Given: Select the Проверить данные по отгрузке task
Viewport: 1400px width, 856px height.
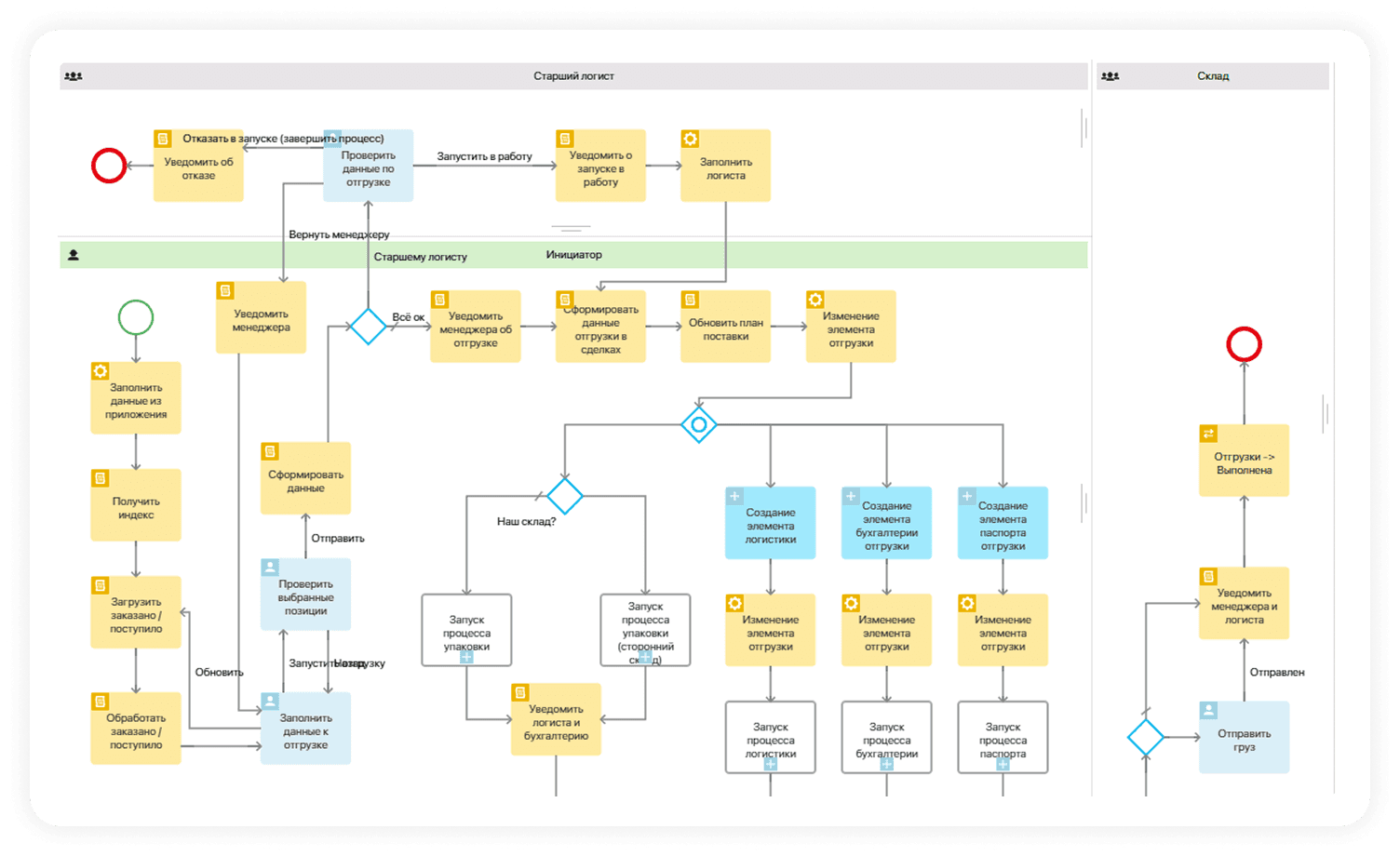Looking at the screenshot, I should pos(368,167).
